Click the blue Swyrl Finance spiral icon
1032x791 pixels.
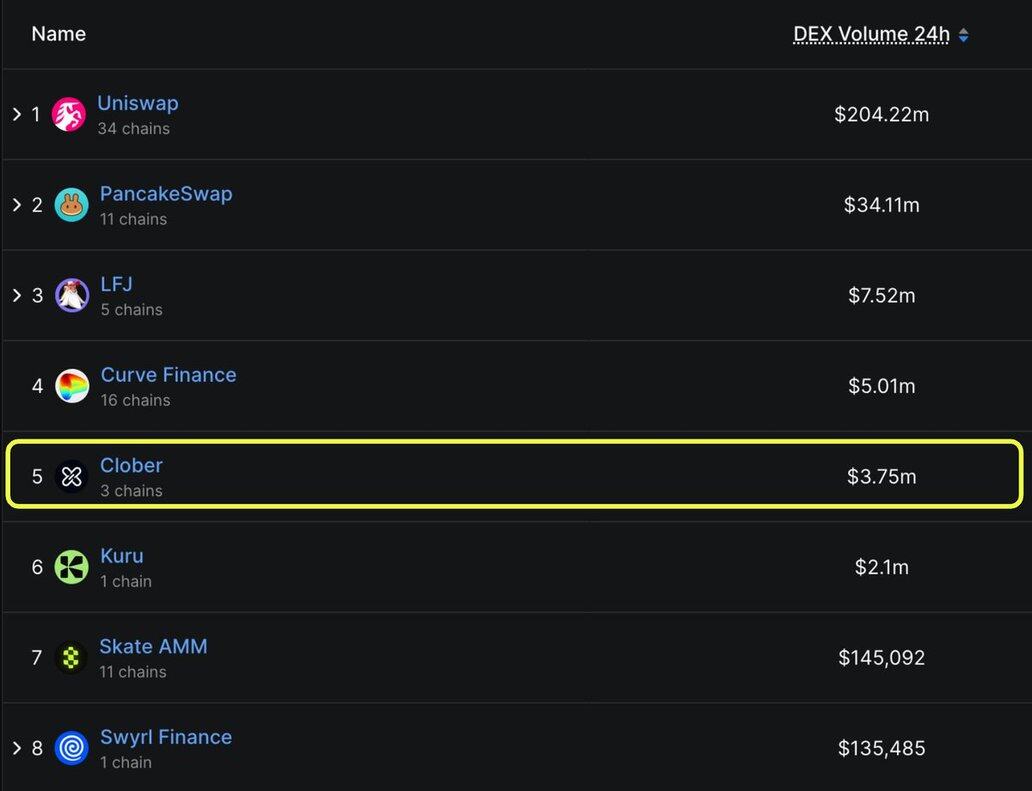pyautogui.click(x=72, y=748)
